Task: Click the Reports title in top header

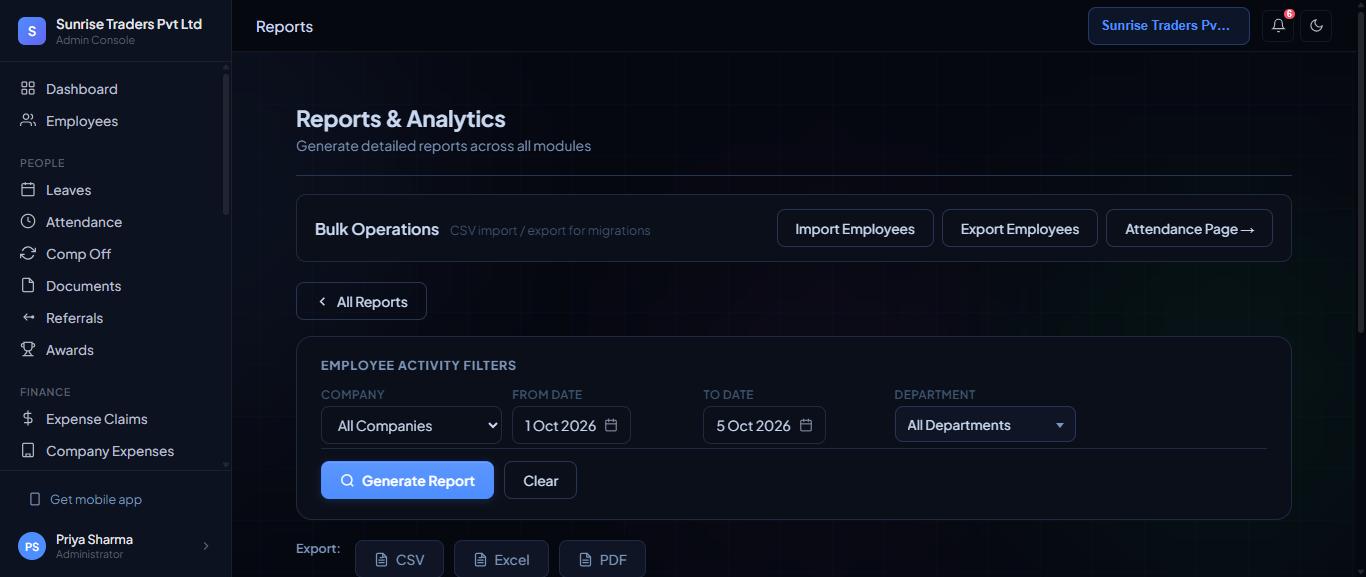Action: pos(284,26)
